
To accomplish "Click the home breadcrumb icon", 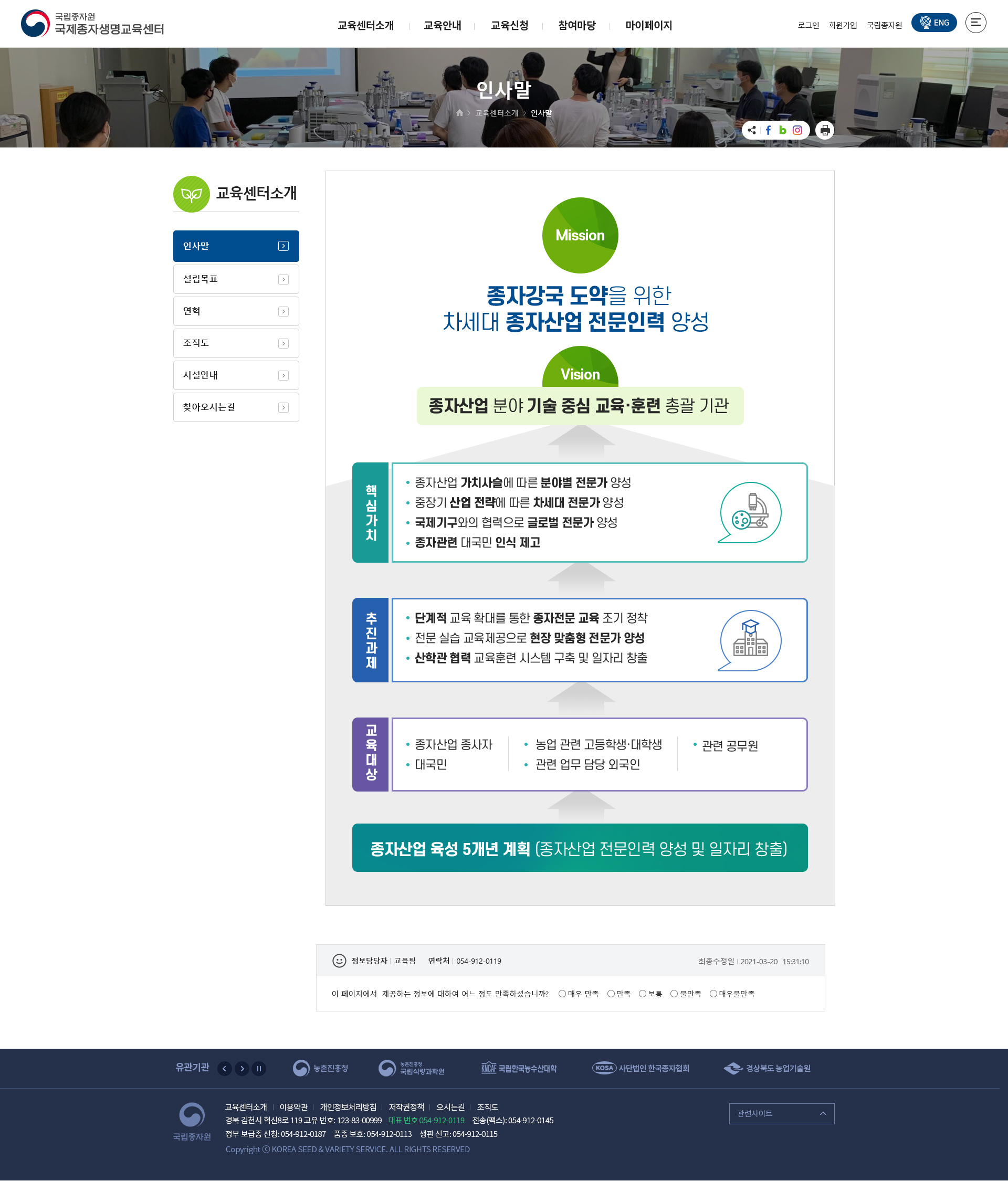I will tap(459, 113).
